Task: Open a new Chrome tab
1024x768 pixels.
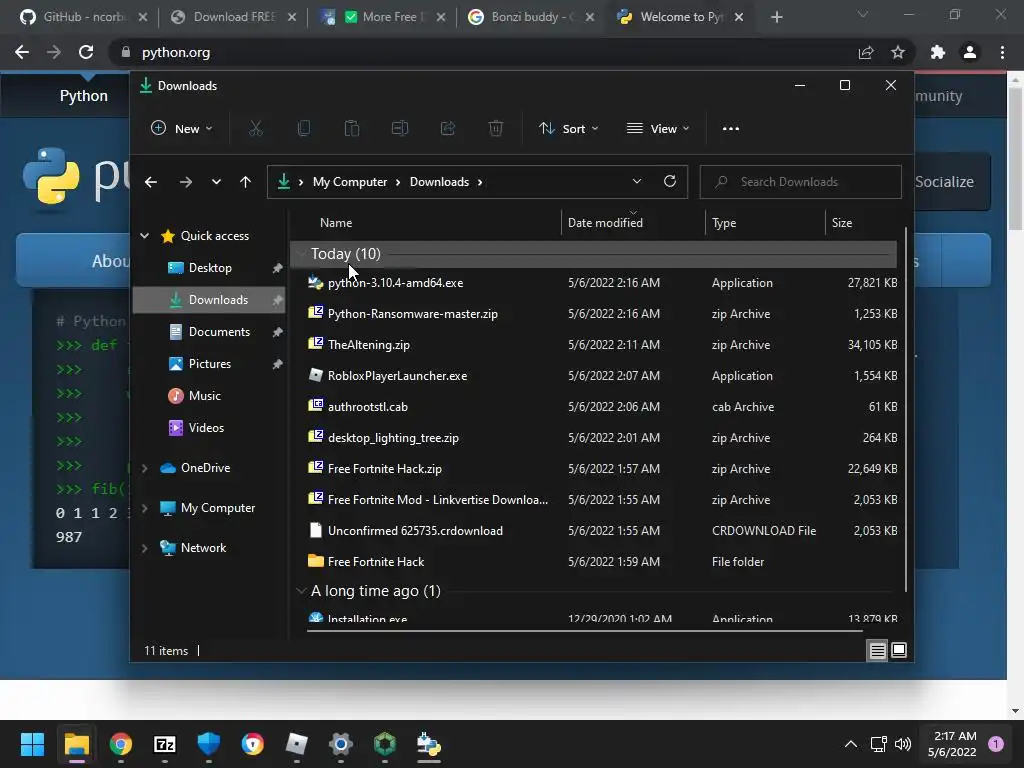Action: 776,17
